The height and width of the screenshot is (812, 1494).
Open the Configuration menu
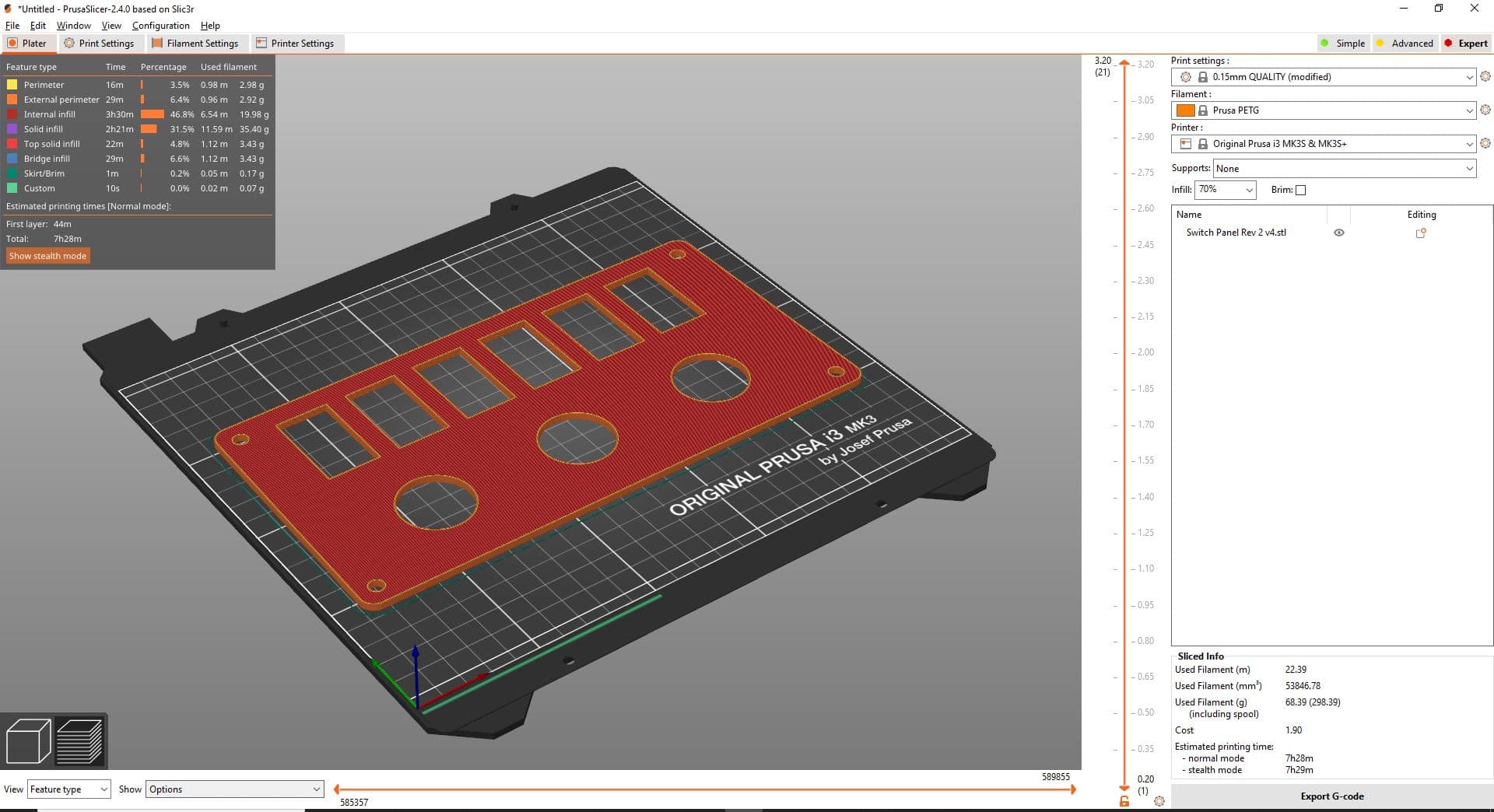click(x=160, y=26)
